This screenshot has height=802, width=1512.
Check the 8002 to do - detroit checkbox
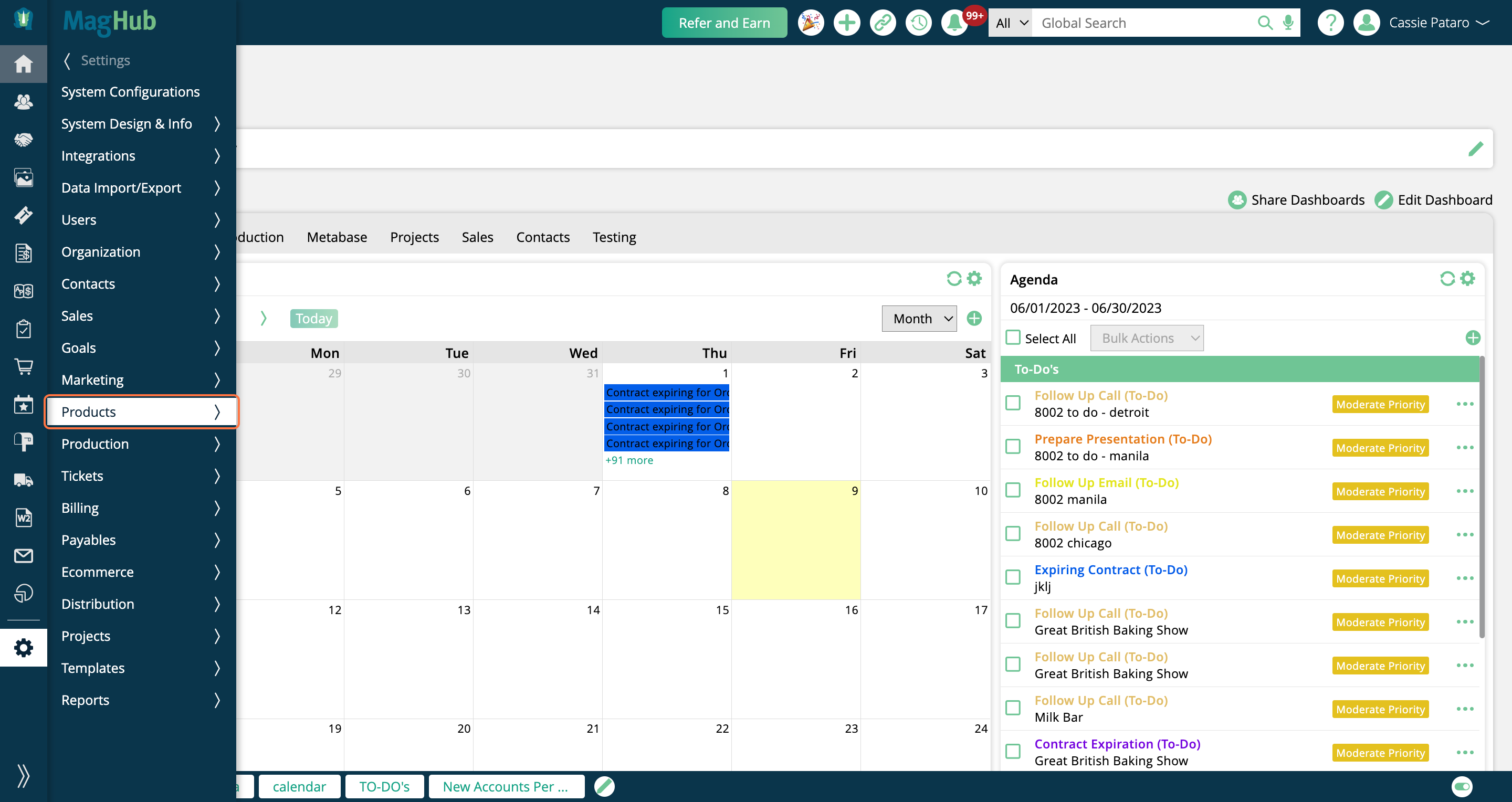(1013, 403)
